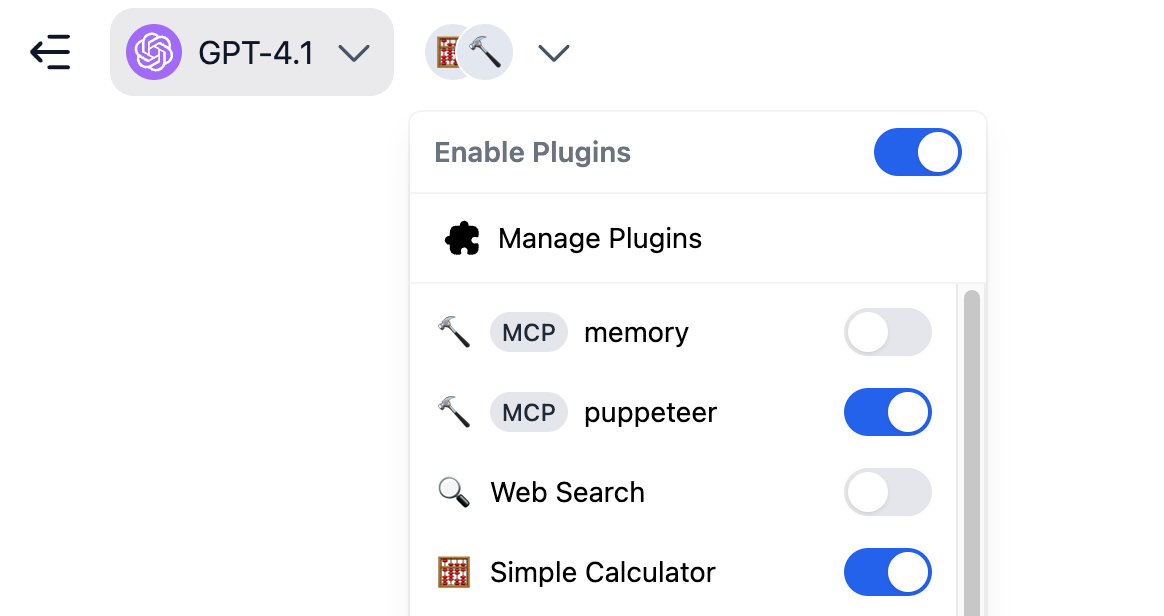This screenshot has height=616, width=1164.
Task: Click the puzzle piece icon beside Manage Plugins
Action: point(461,238)
